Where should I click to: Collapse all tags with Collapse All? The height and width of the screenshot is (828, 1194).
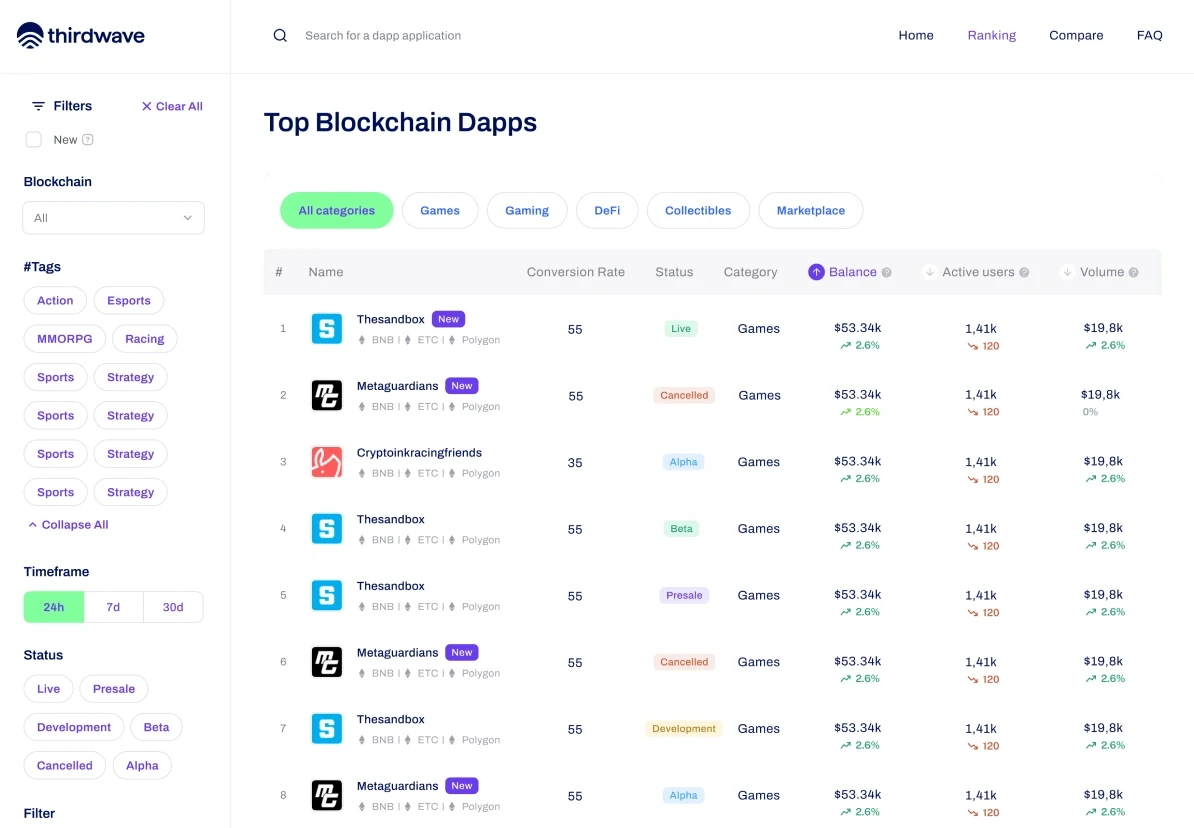click(x=69, y=525)
